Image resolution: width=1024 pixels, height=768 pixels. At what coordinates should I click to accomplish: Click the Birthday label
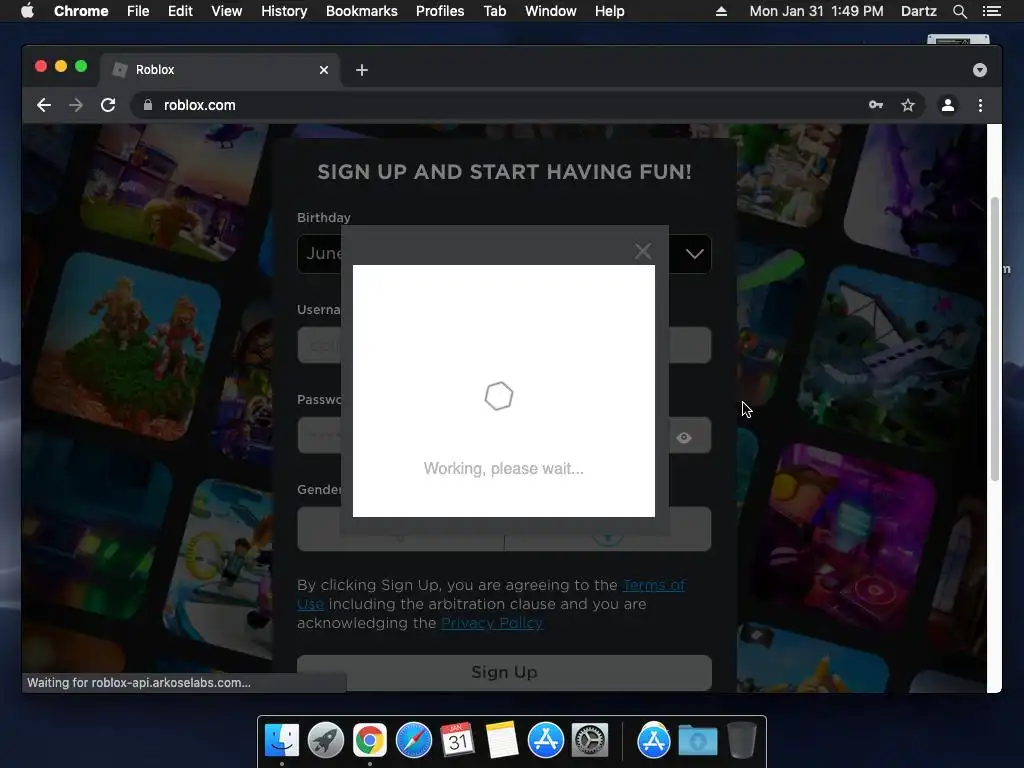point(324,217)
